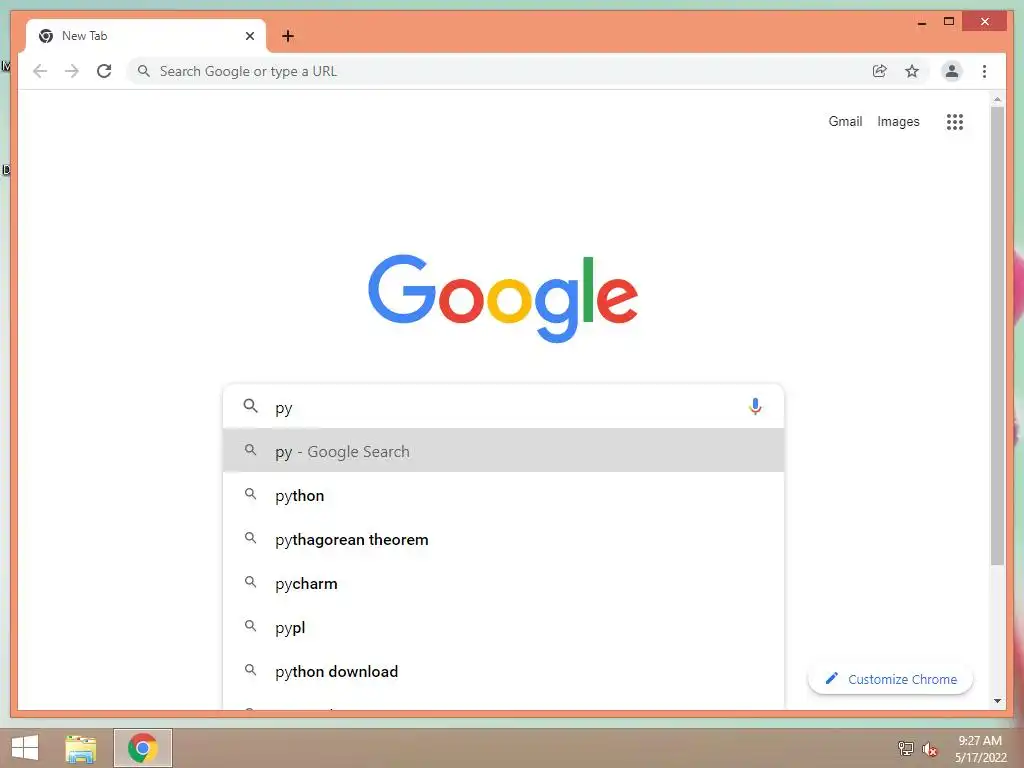
Task: Click the share page icon in address bar
Action: (x=880, y=71)
